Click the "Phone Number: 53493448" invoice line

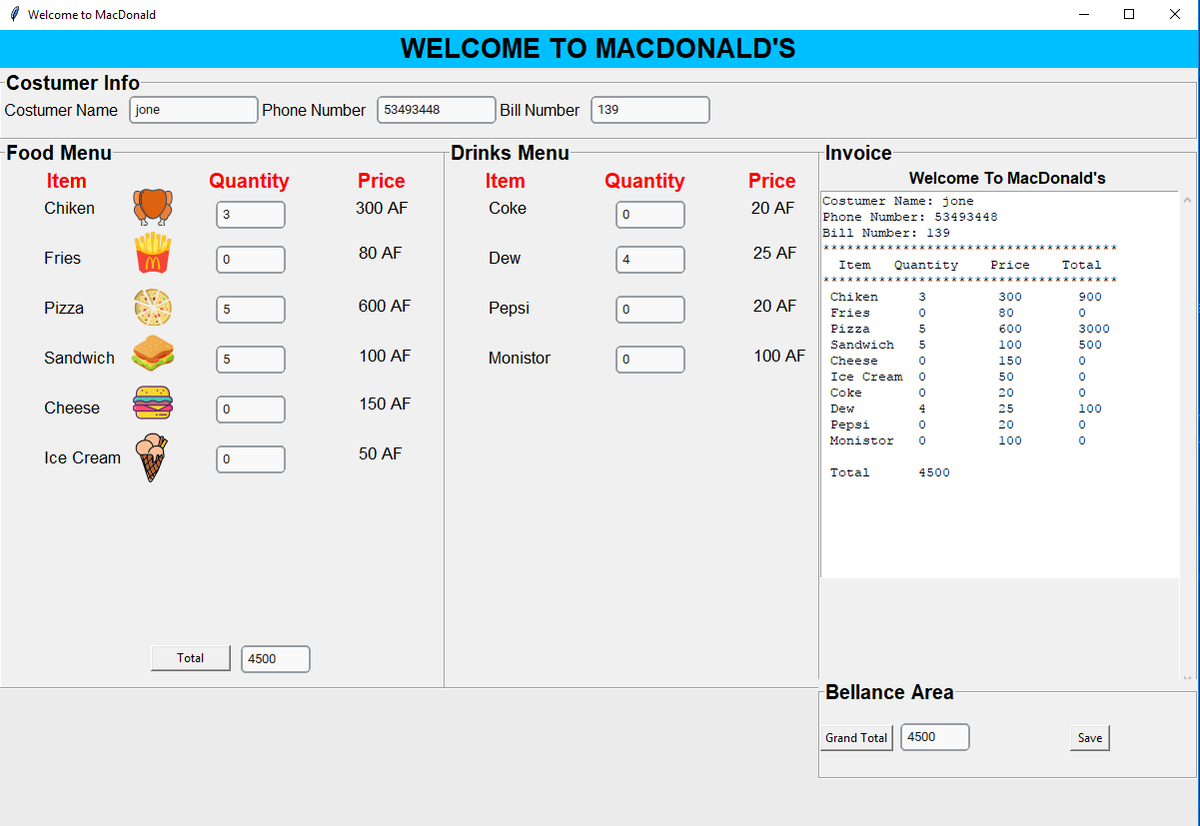(x=910, y=217)
